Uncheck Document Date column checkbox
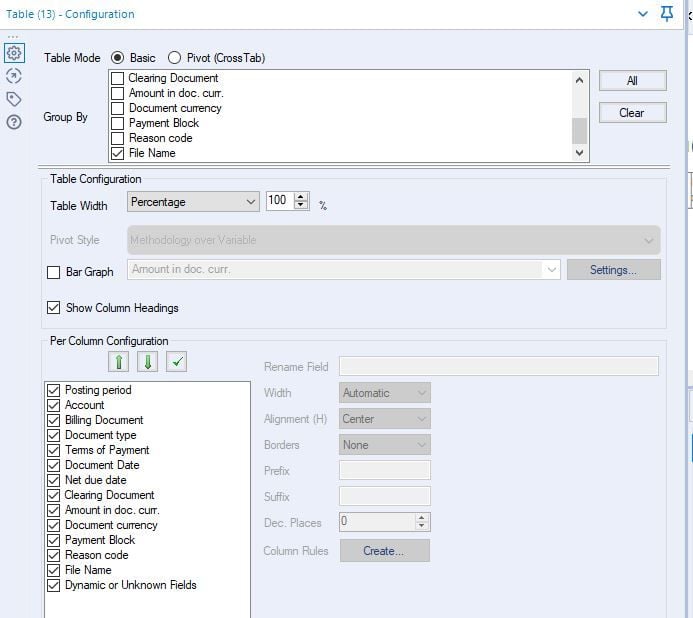The image size is (693, 618). (x=53, y=465)
